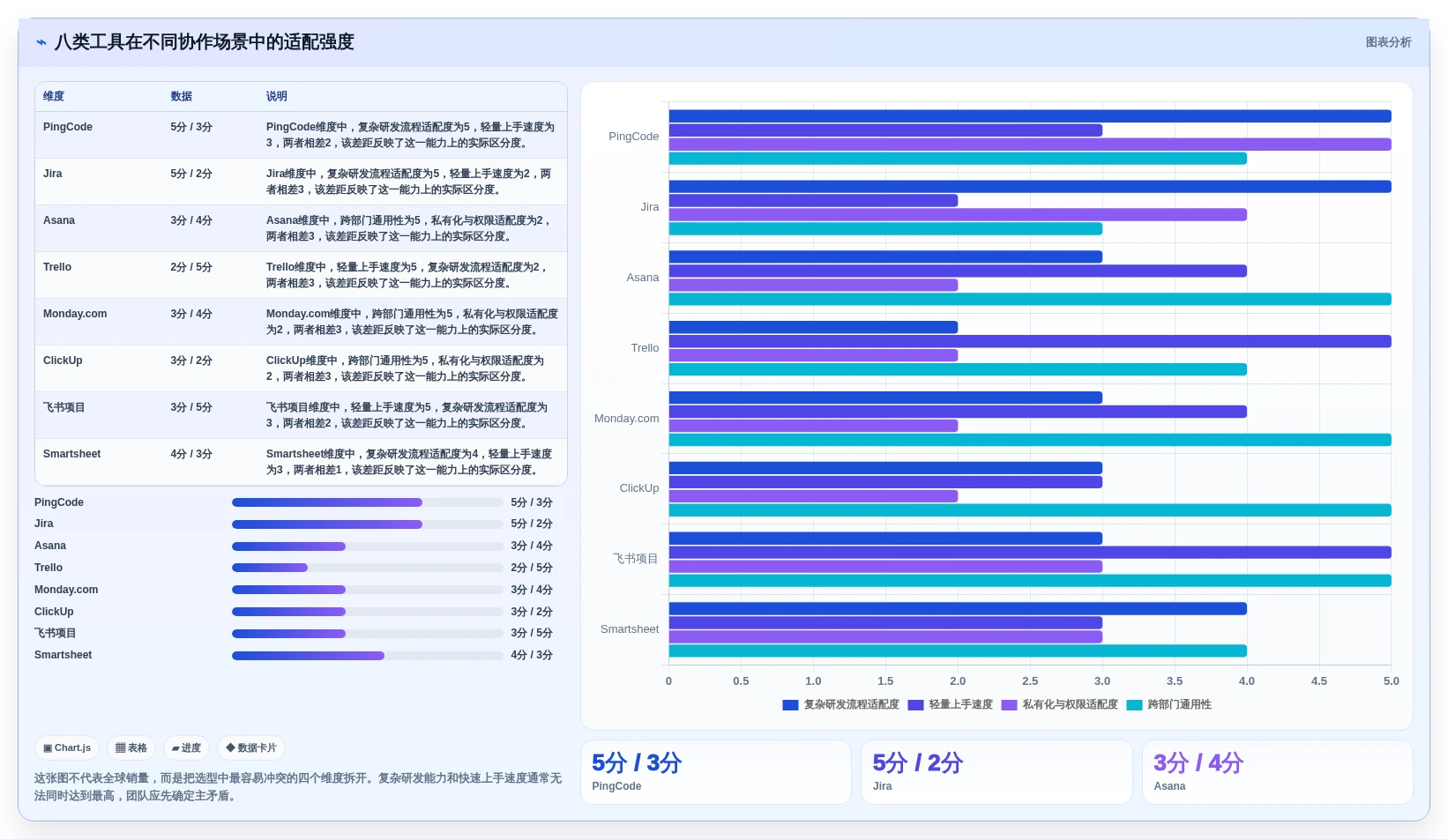
Task: Select the Smartsheet table row name
Action: [x=72, y=454]
